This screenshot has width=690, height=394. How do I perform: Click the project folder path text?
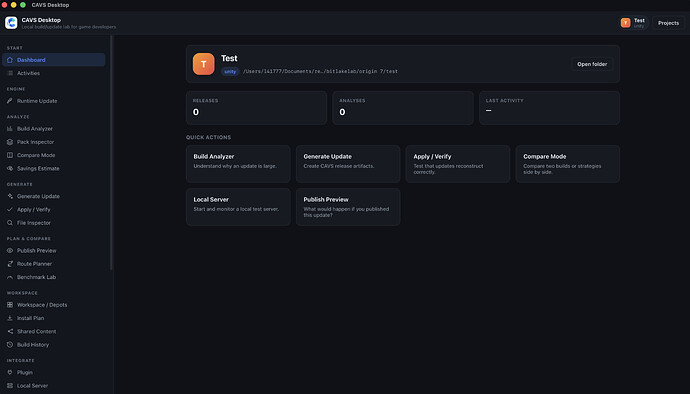320,71
